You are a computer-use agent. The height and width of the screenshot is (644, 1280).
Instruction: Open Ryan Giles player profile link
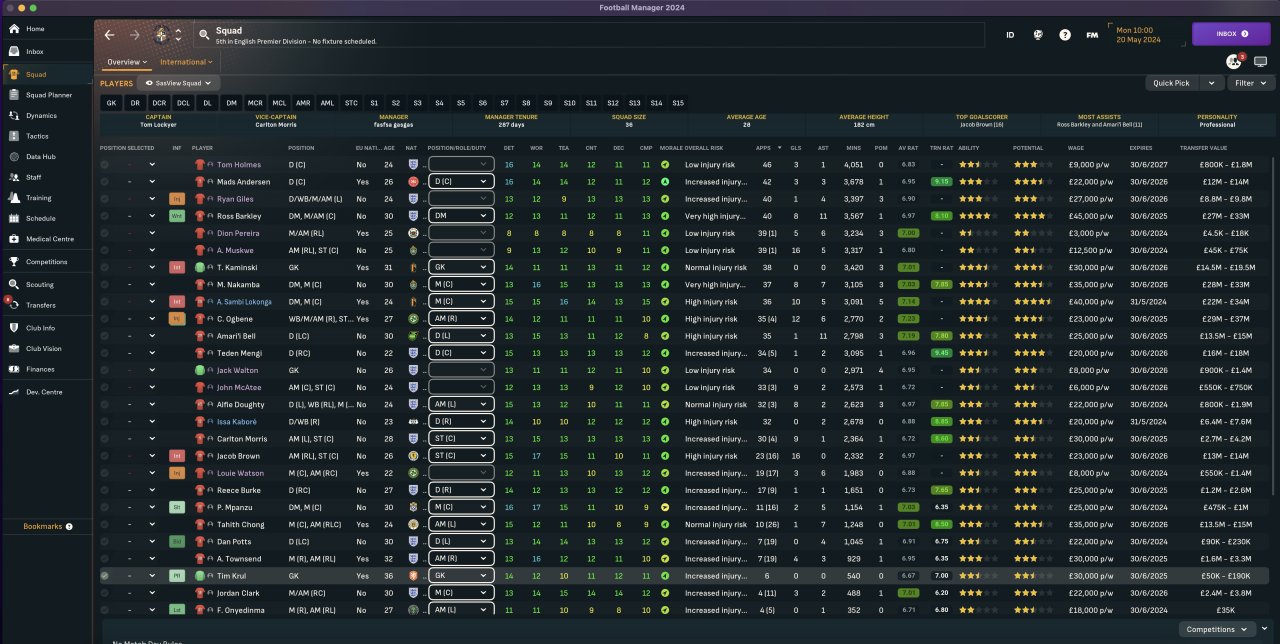pyautogui.click(x=235, y=199)
